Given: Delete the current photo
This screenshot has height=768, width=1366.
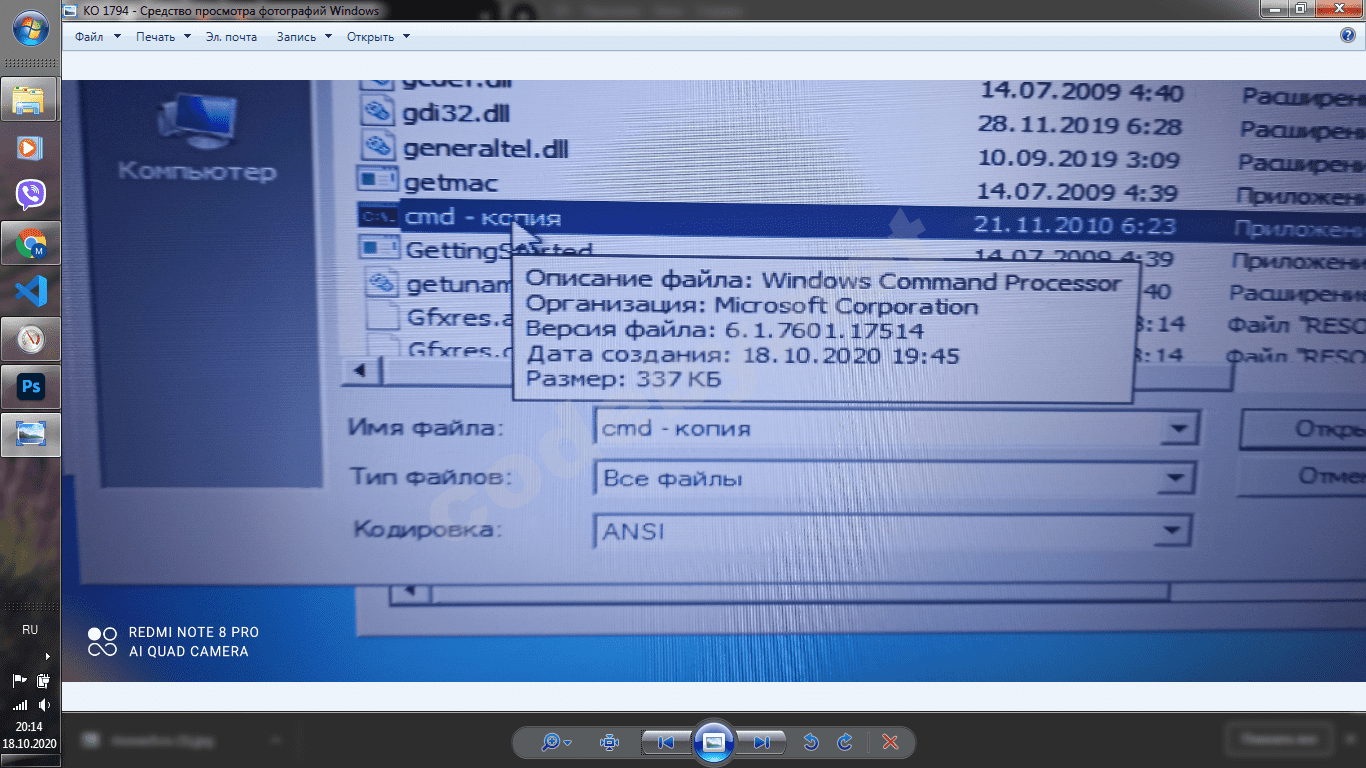Looking at the screenshot, I should click(889, 742).
